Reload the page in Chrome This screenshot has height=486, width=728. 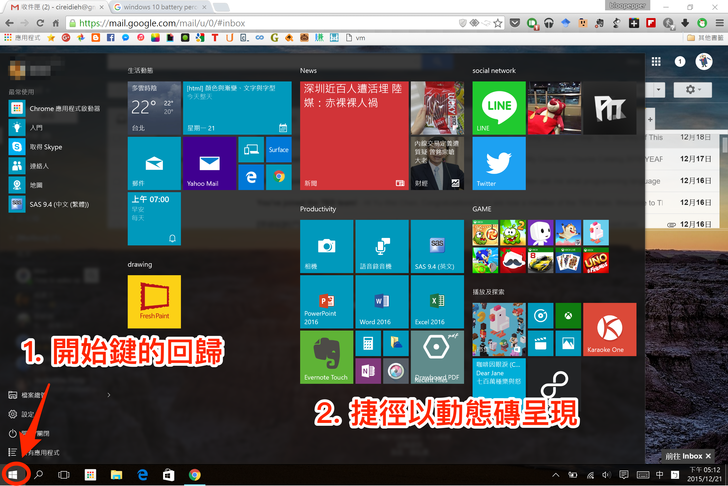point(40,23)
